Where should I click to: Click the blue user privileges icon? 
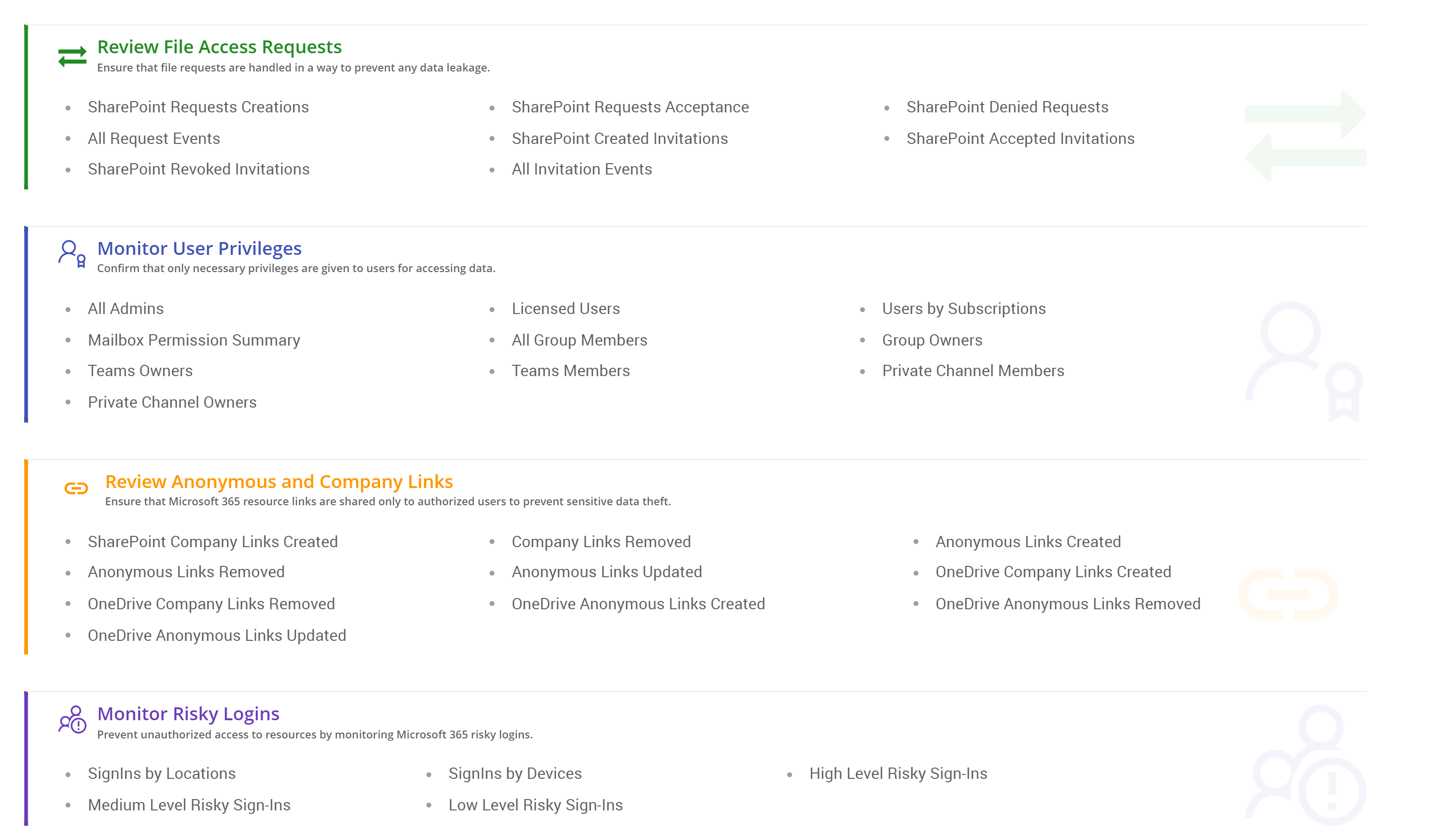tap(72, 253)
